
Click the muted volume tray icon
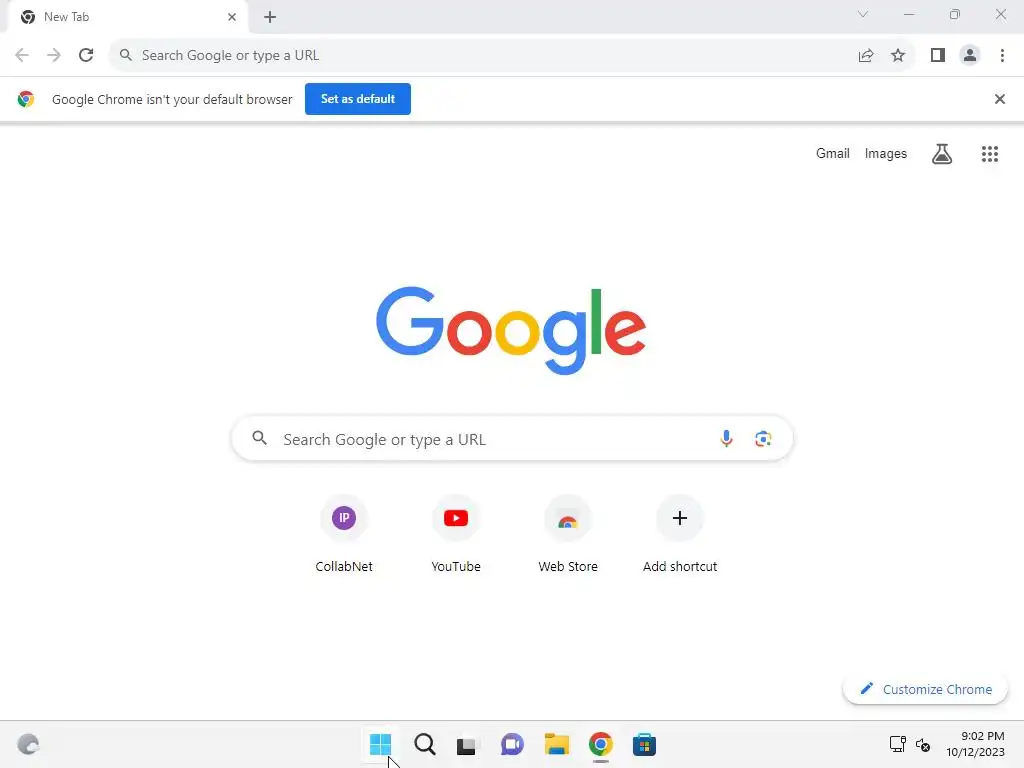pos(923,744)
